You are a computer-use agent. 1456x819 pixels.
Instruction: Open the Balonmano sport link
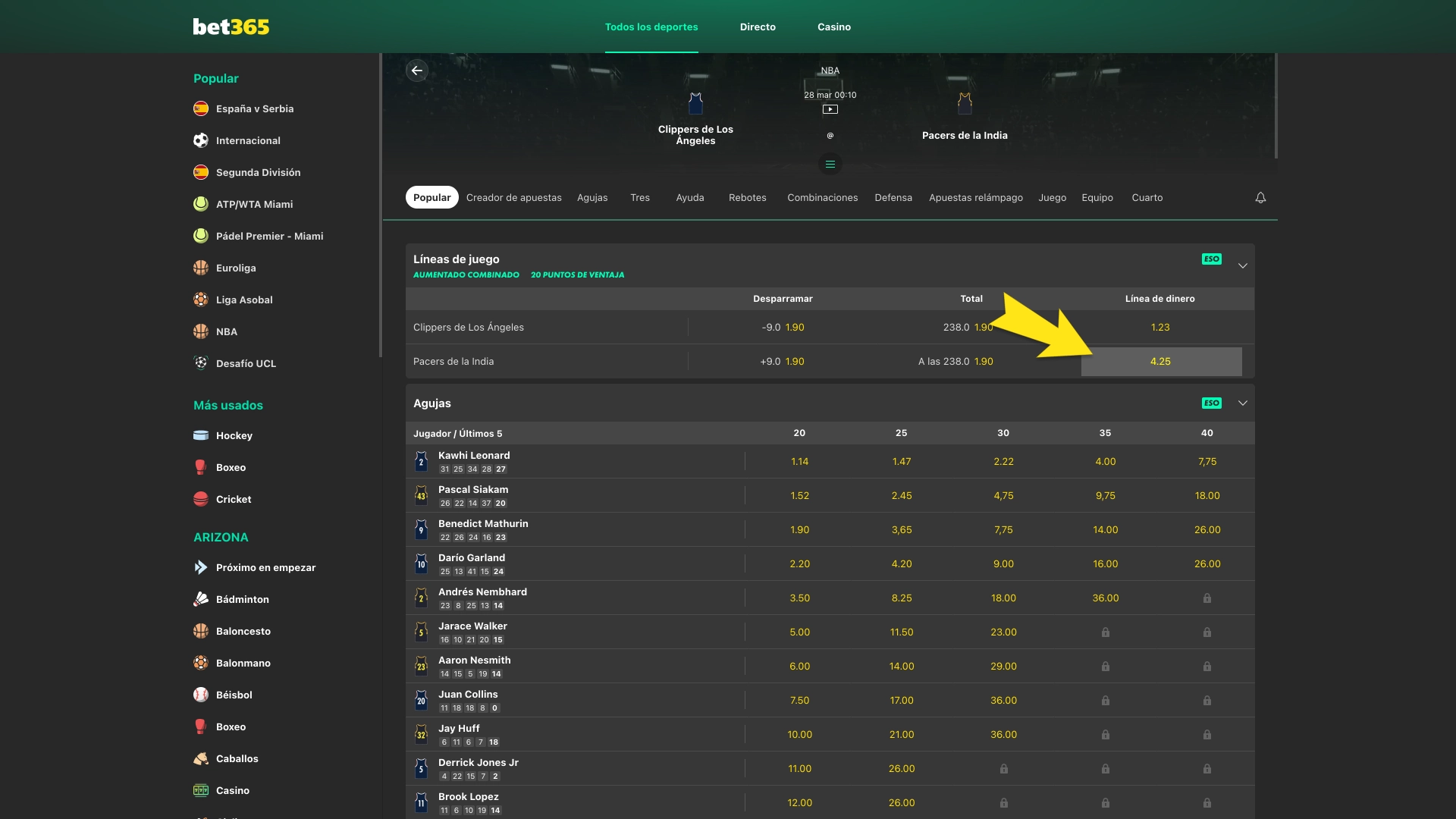point(243,663)
